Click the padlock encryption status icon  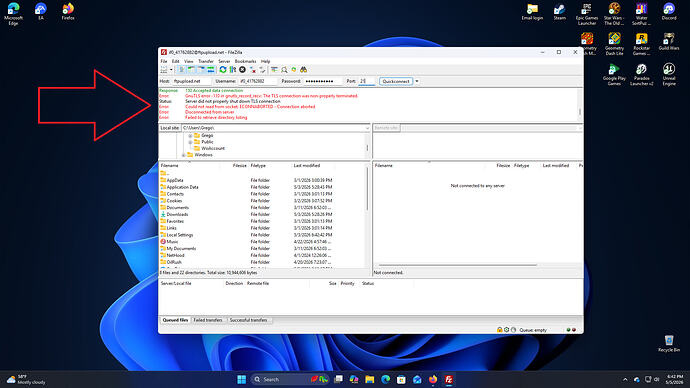point(499,330)
